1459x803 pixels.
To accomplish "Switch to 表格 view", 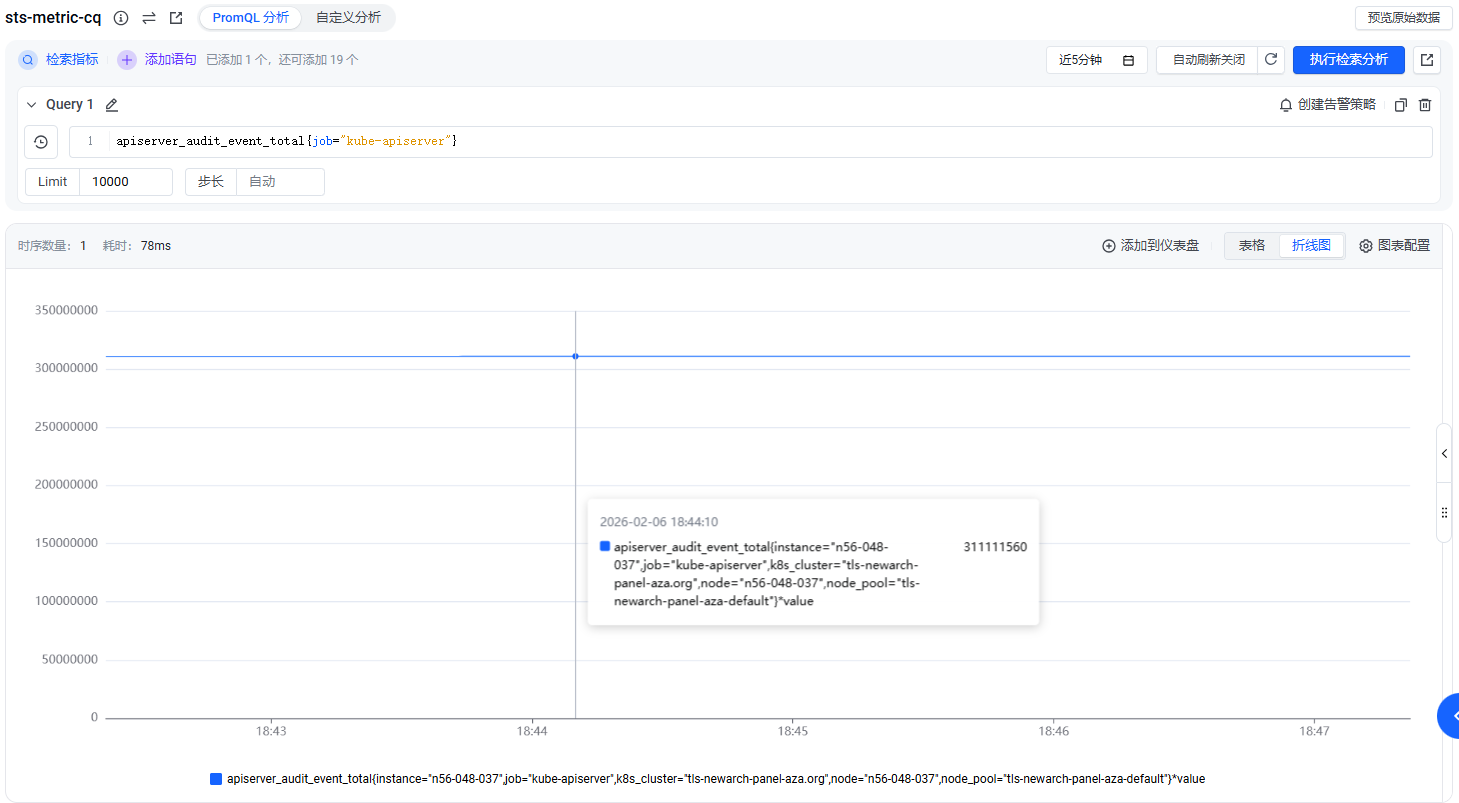I will 1252,246.
